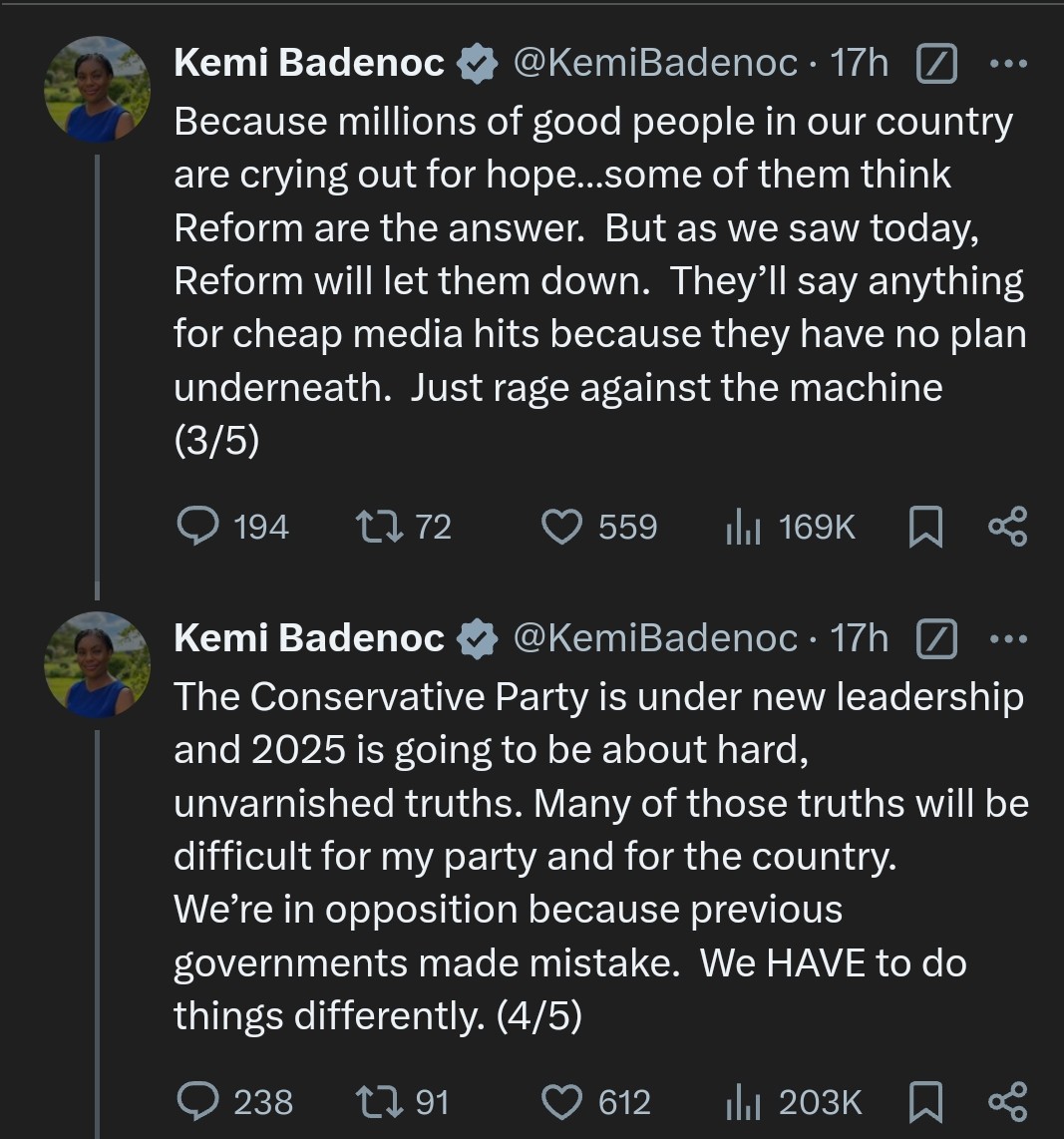Click the Grok slash icon on second tweet
This screenshot has height=1139, width=1064.
pos(936,640)
